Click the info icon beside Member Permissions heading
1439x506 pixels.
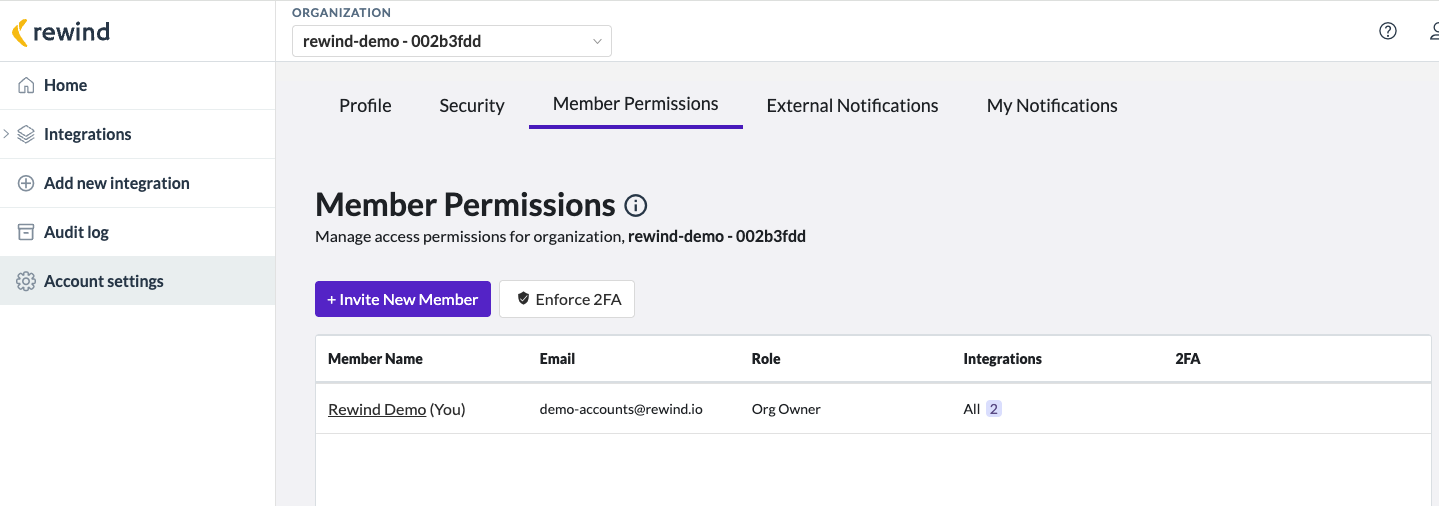636,206
